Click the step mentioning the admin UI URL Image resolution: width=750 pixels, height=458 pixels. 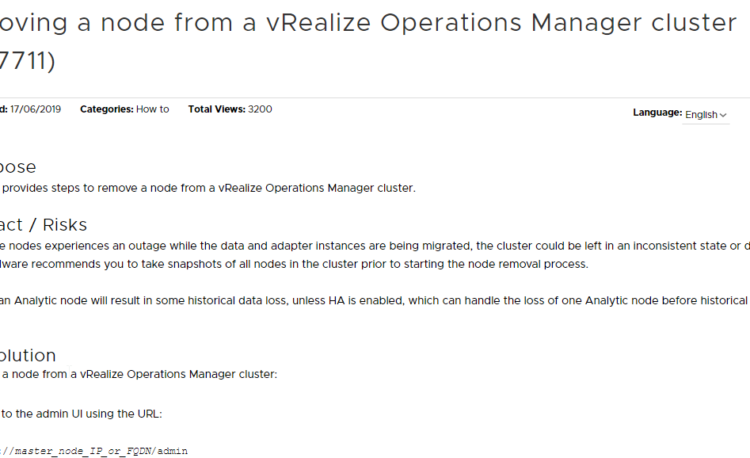pyautogui.click(x=81, y=414)
